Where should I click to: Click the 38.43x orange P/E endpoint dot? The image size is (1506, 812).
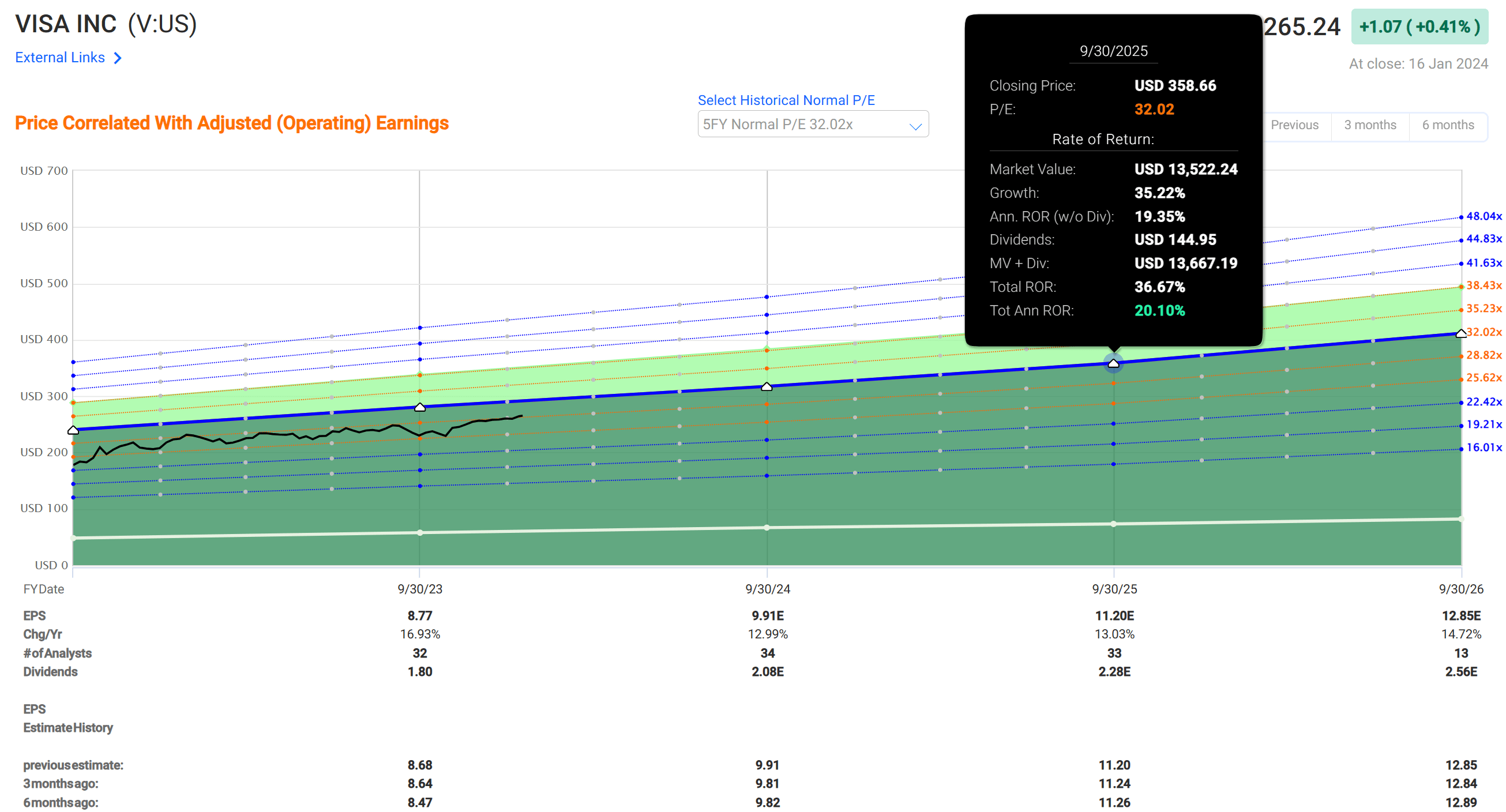click(x=1460, y=287)
